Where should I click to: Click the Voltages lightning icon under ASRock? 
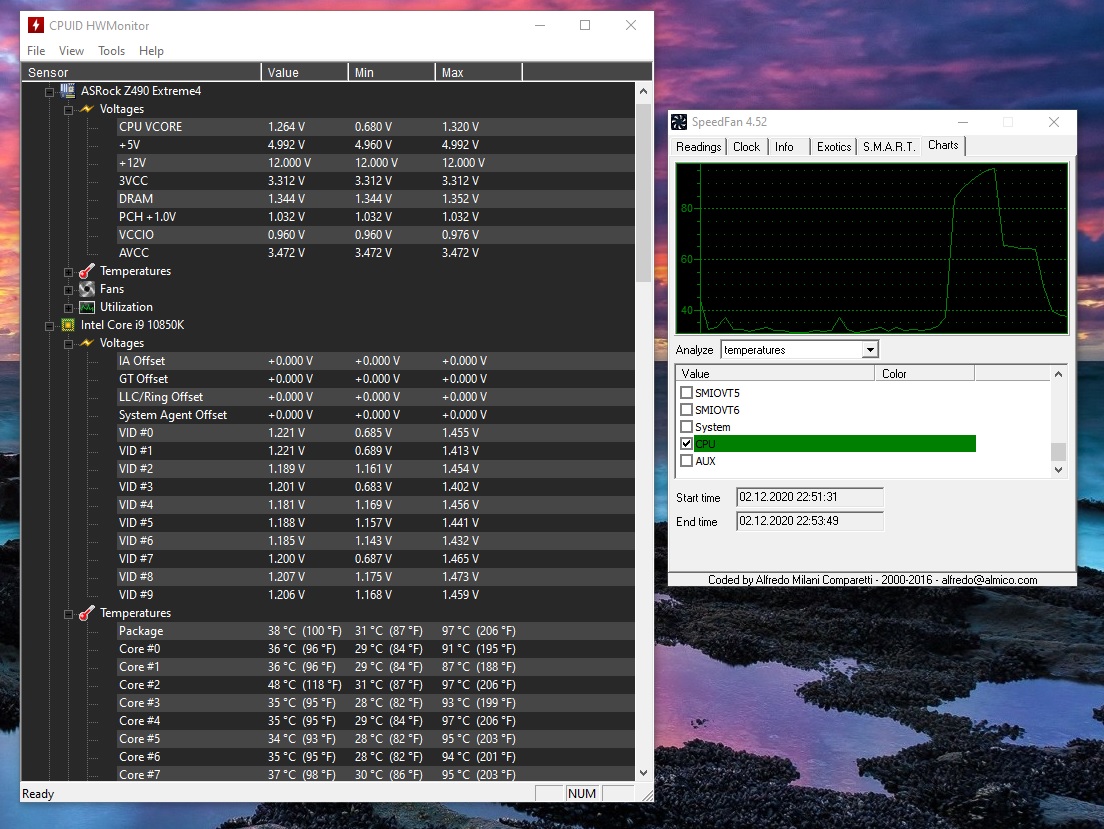click(87, 108)
